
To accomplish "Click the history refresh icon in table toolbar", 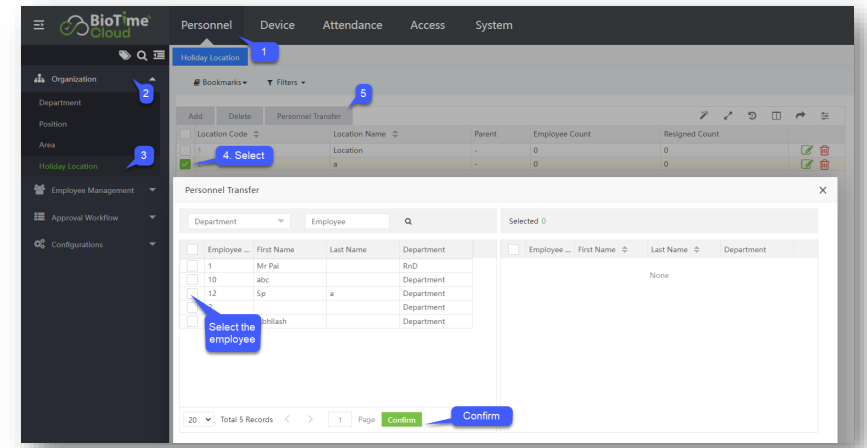I will coord(752,116).
